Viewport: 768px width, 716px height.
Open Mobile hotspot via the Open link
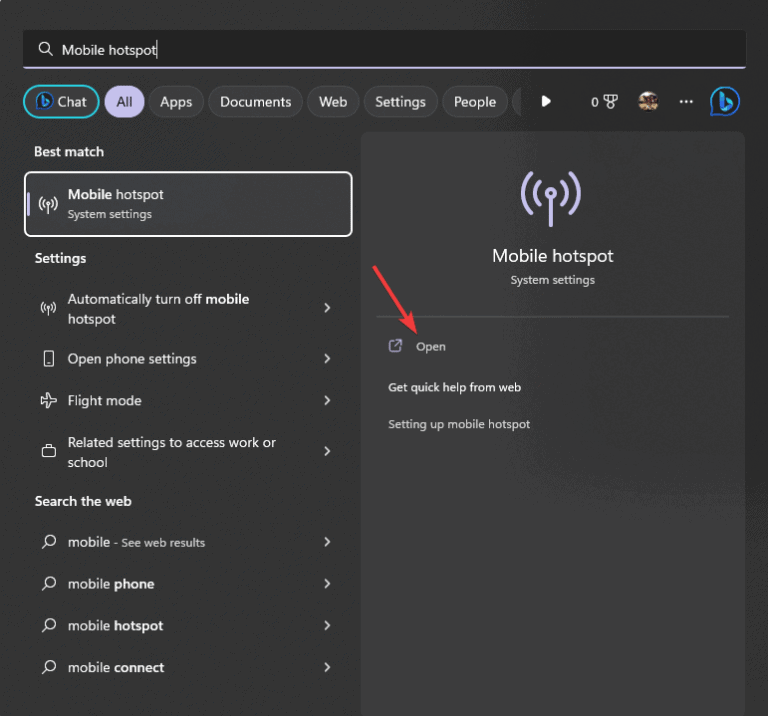pyautogui.click(x=430, y=346)
